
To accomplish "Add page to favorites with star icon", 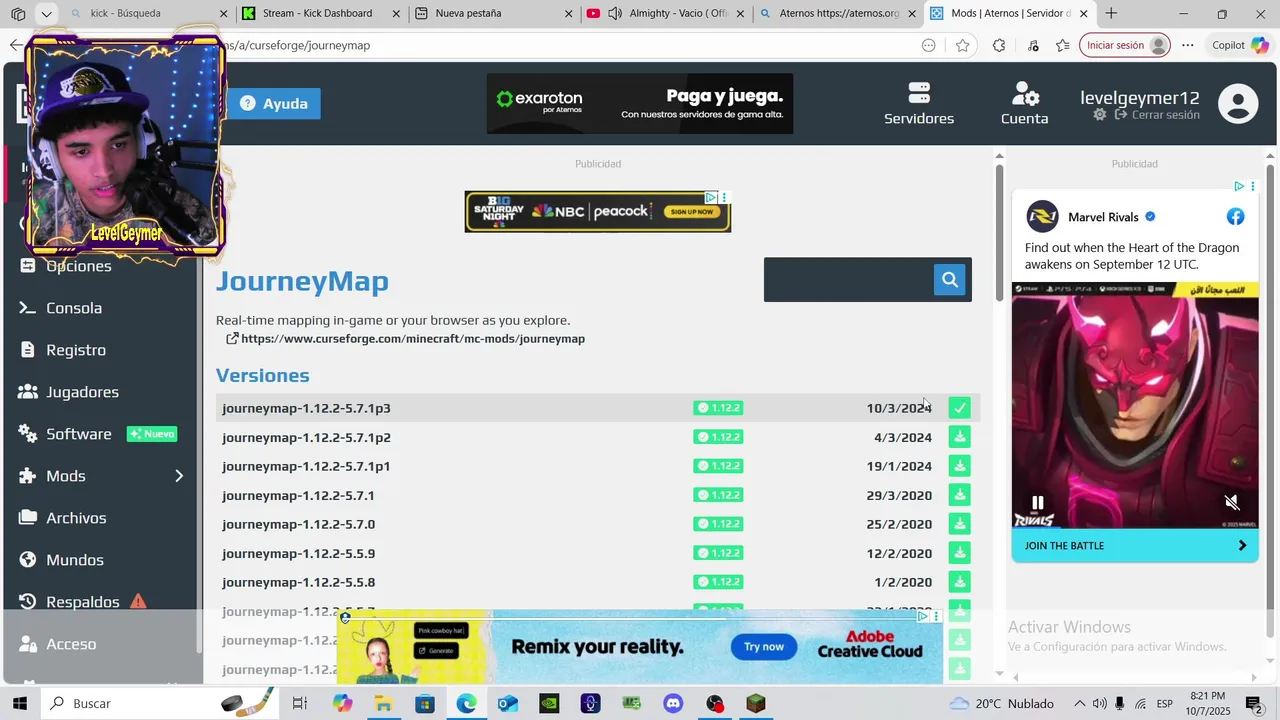I will point(962,45).
